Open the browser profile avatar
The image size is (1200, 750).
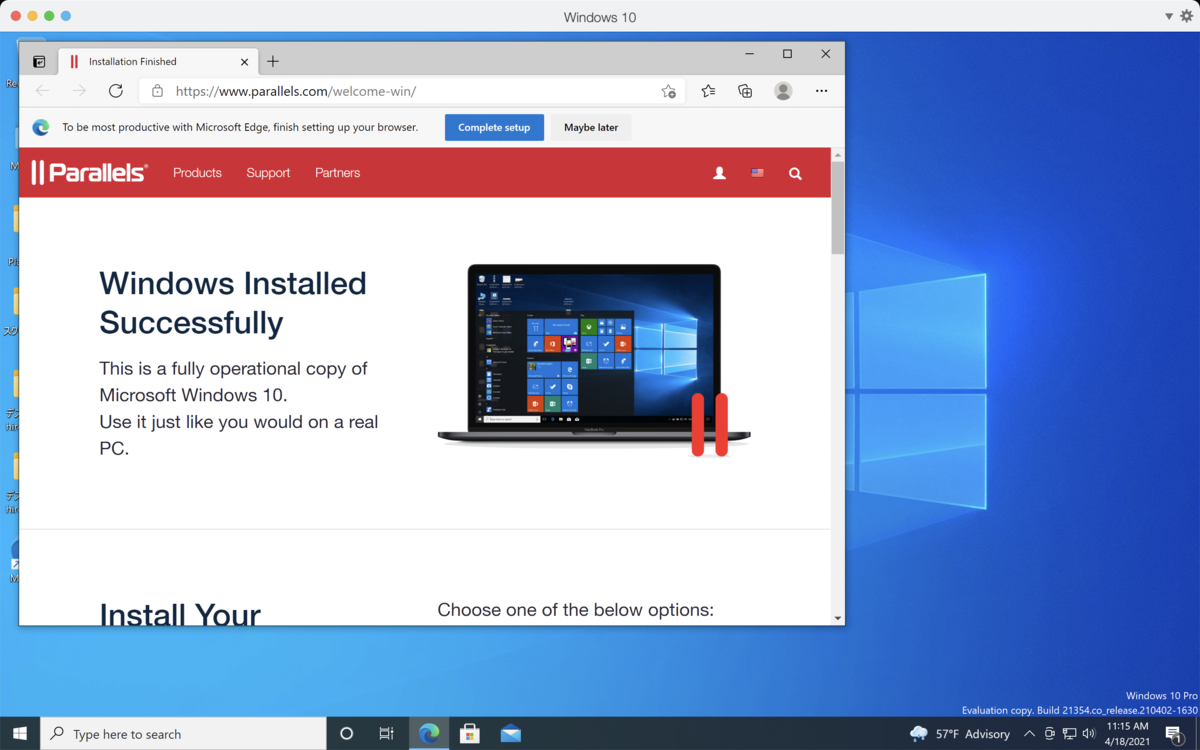783,91
